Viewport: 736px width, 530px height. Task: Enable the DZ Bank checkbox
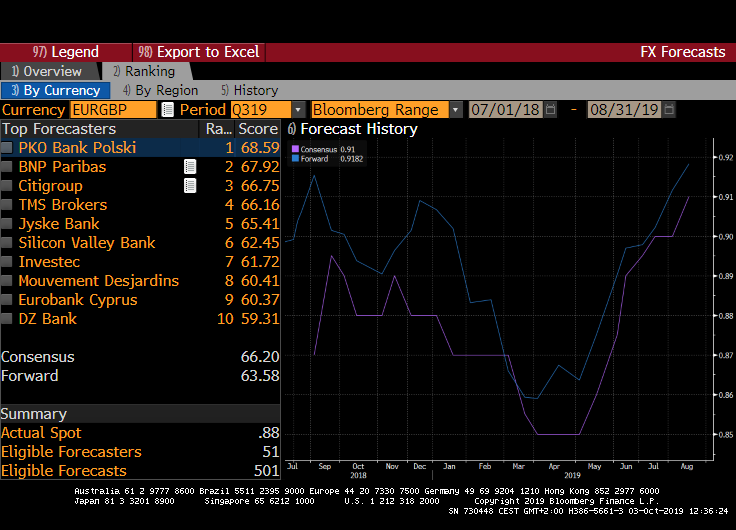[x=8, y=319]
